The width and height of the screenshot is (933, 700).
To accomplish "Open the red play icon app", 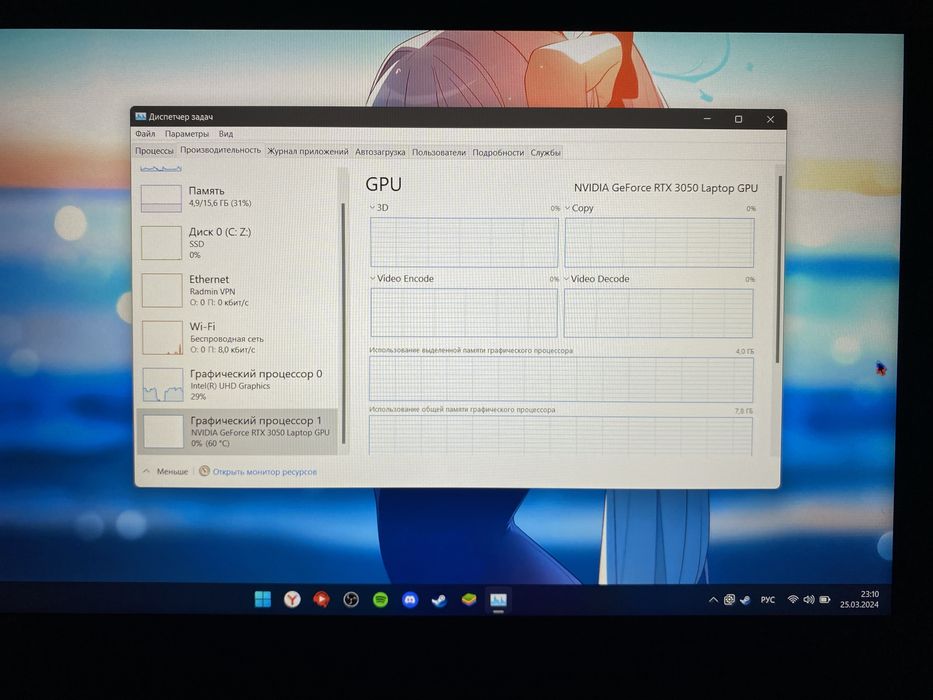I will point(321,599).
